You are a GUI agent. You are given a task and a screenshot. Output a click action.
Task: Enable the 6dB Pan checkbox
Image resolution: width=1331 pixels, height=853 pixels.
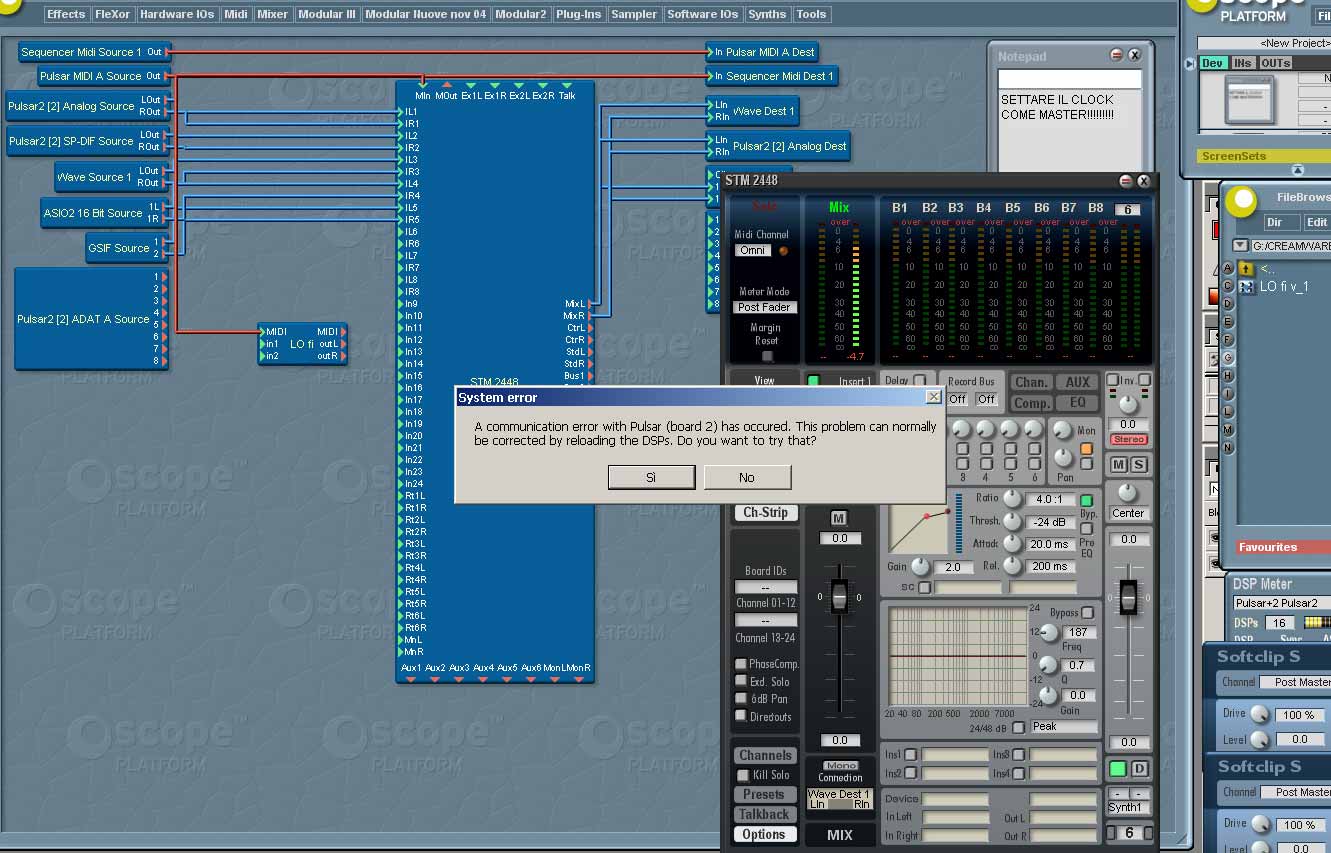[x=741, y=699]
